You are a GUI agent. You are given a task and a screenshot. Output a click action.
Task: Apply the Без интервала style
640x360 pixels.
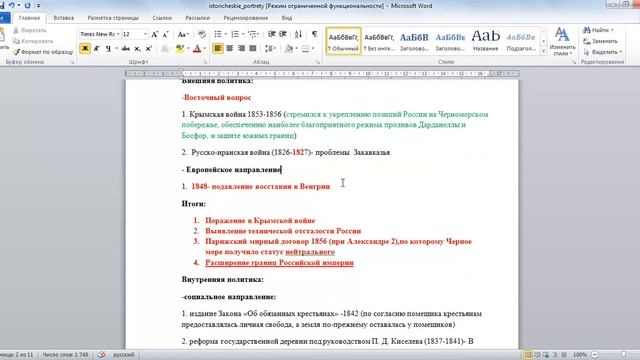click(x=379, y=41)
